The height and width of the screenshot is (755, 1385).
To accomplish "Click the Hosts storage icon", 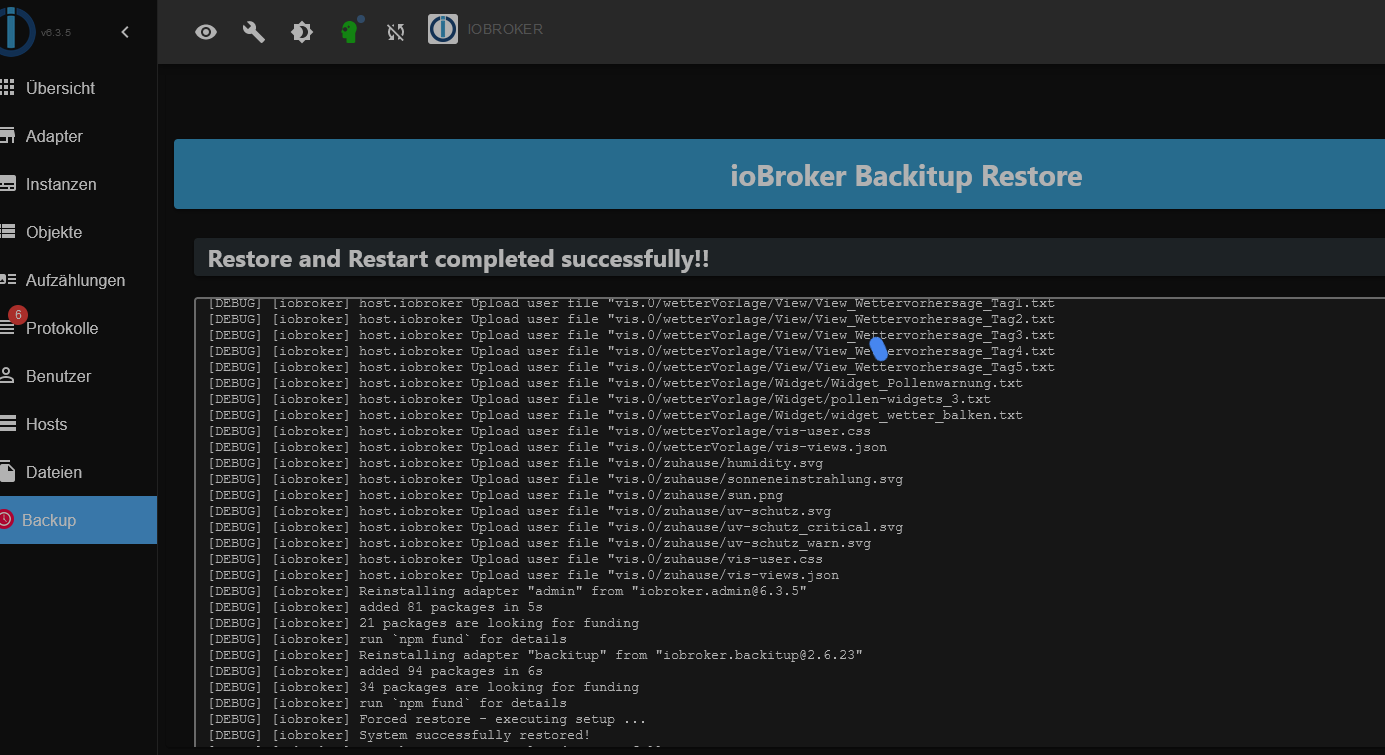I will tap(6, 424).
